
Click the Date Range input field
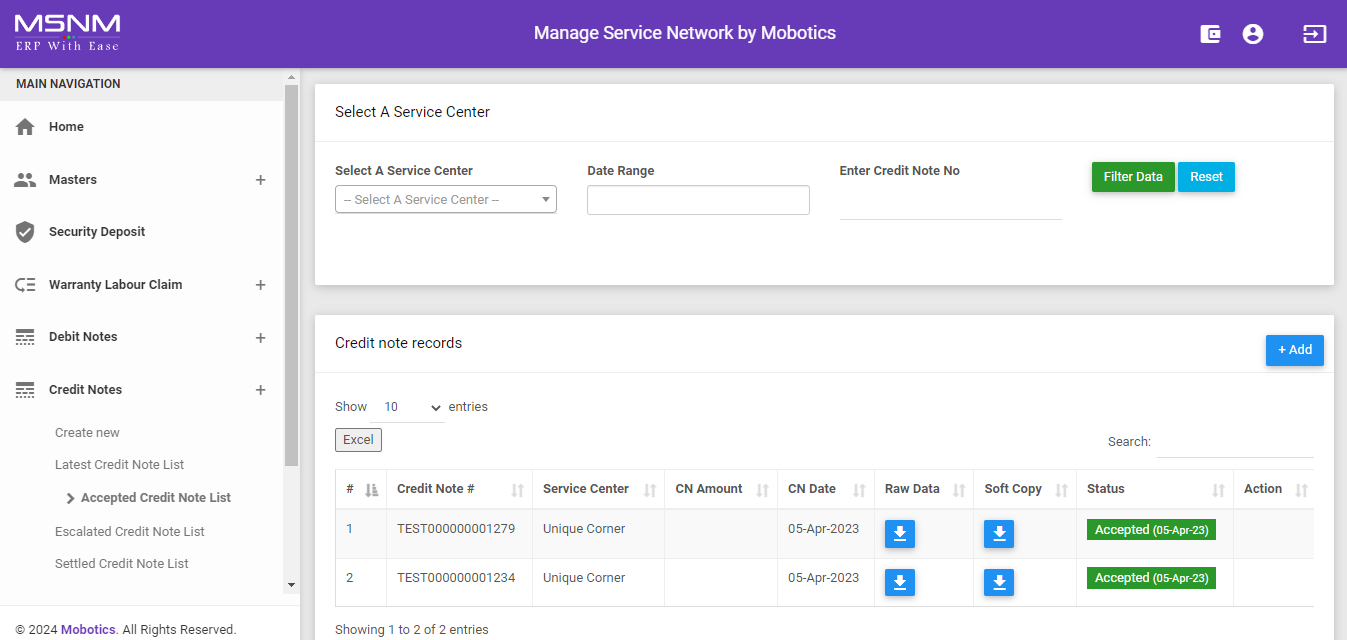point(698,200)
